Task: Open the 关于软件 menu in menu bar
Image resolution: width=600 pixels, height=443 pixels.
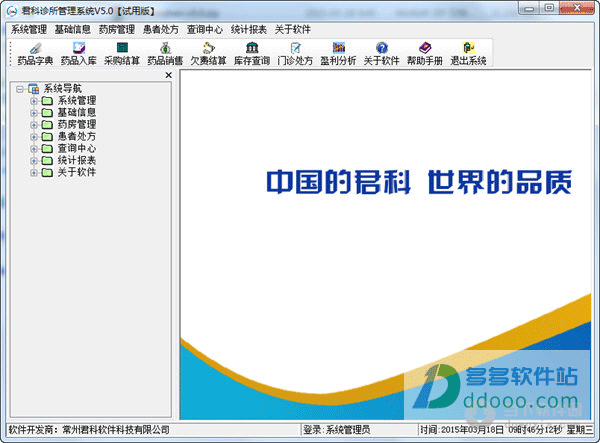Action: (293, 29)
